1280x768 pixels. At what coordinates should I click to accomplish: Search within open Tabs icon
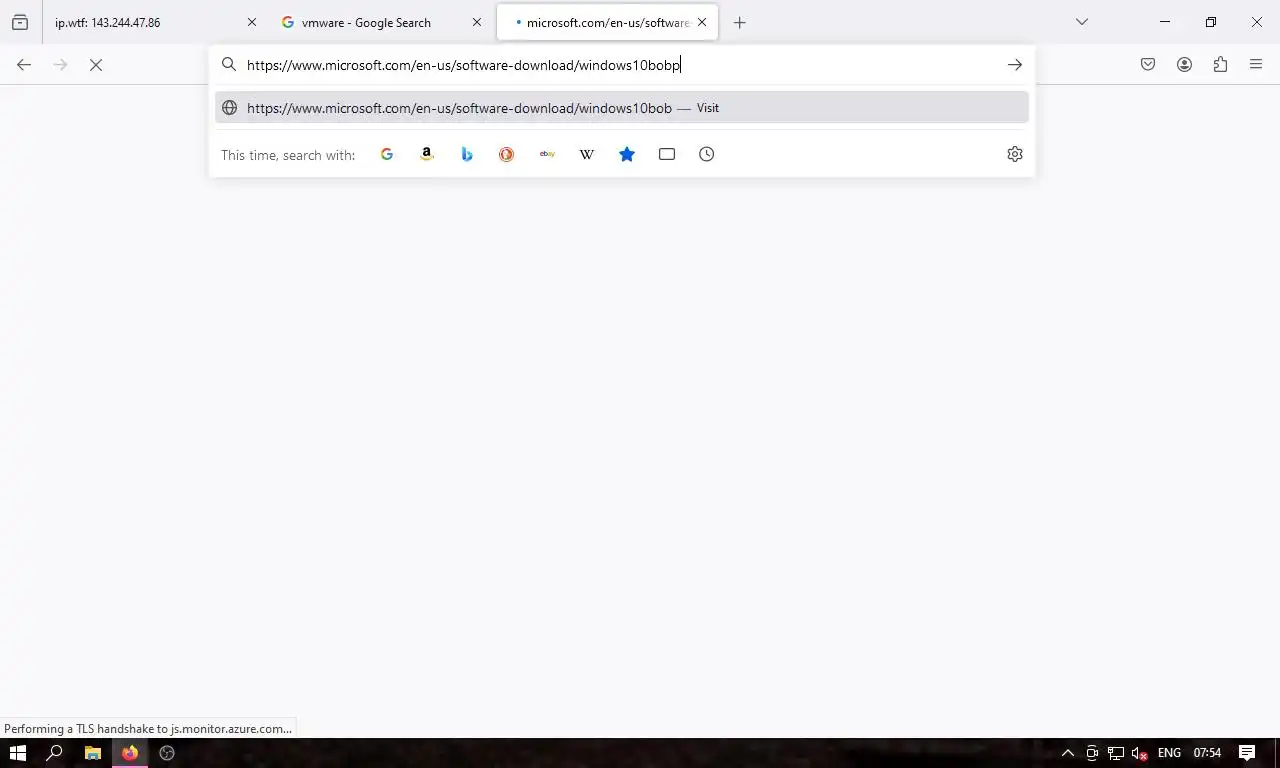pyautogui.click(x=667, y=154)
